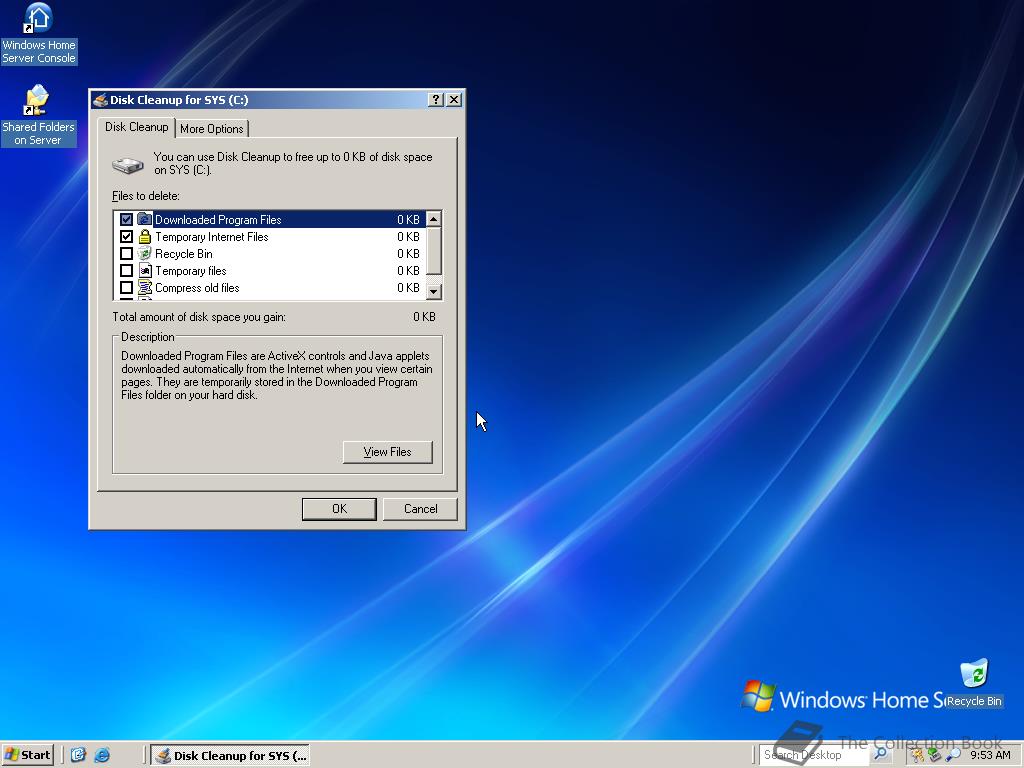The image size is (1024, 768).
Task: Select the Compress old files row text
Action: click(197, 287)
